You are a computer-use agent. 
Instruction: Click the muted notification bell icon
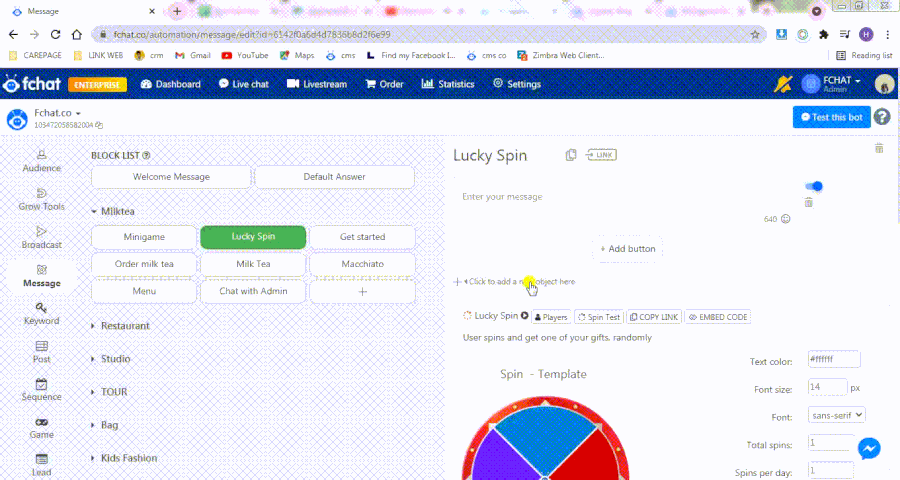(x=783, y=84)
